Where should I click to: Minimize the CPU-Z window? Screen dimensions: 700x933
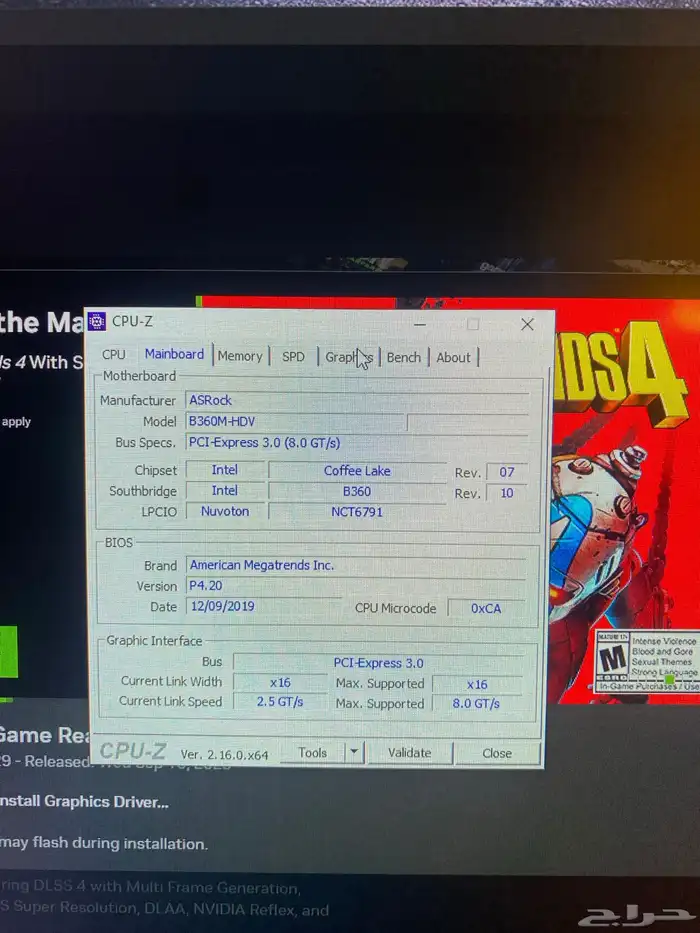(420, 324)
